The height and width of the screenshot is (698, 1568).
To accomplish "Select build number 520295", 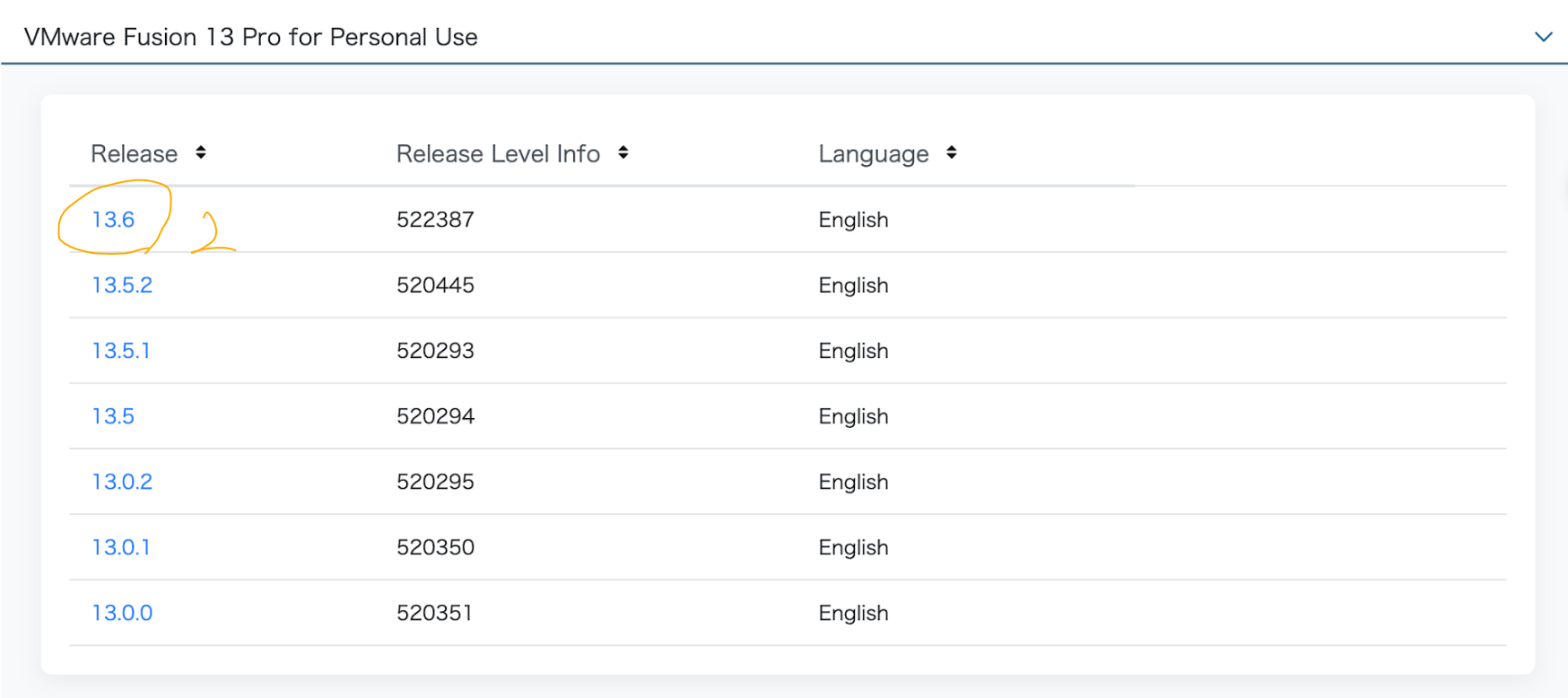I will [x=435, y=482].
